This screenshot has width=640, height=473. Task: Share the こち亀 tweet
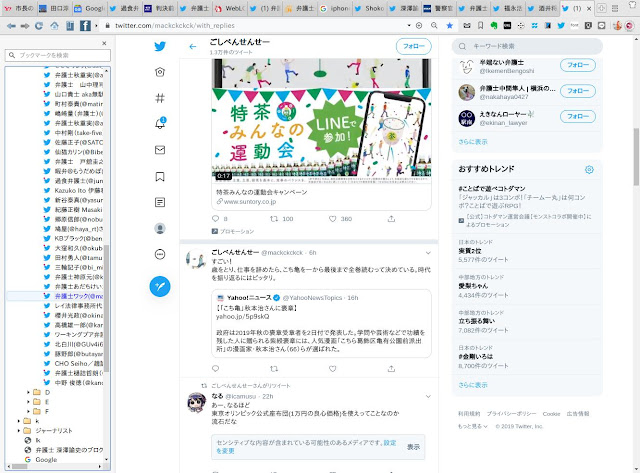pos(391,369)
